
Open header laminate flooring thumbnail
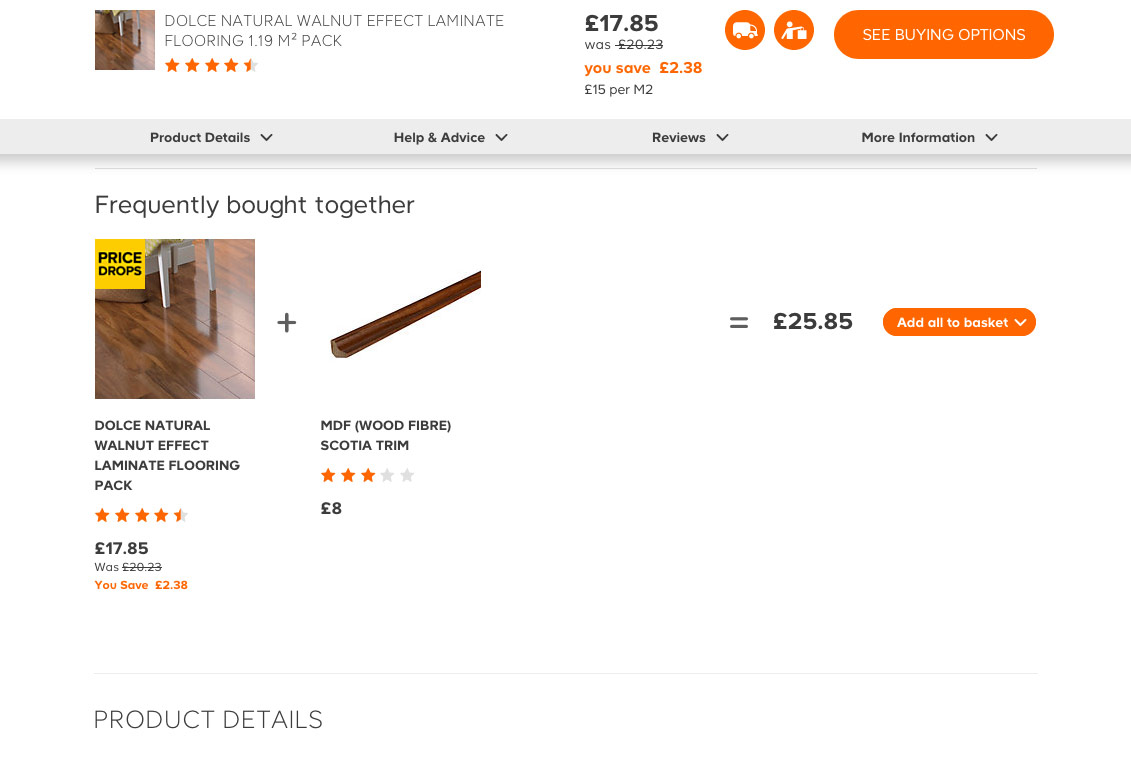[x=125, y=40]
